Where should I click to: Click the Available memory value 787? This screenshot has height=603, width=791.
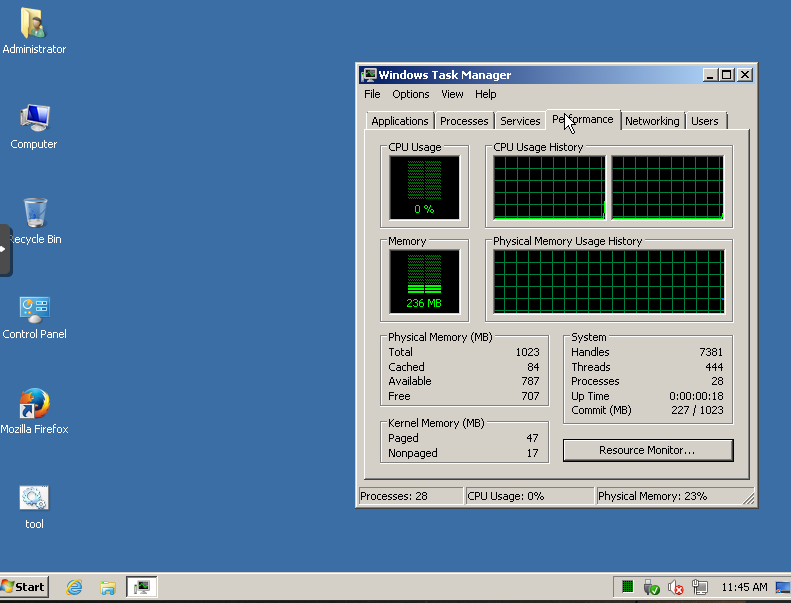[530, 381]
